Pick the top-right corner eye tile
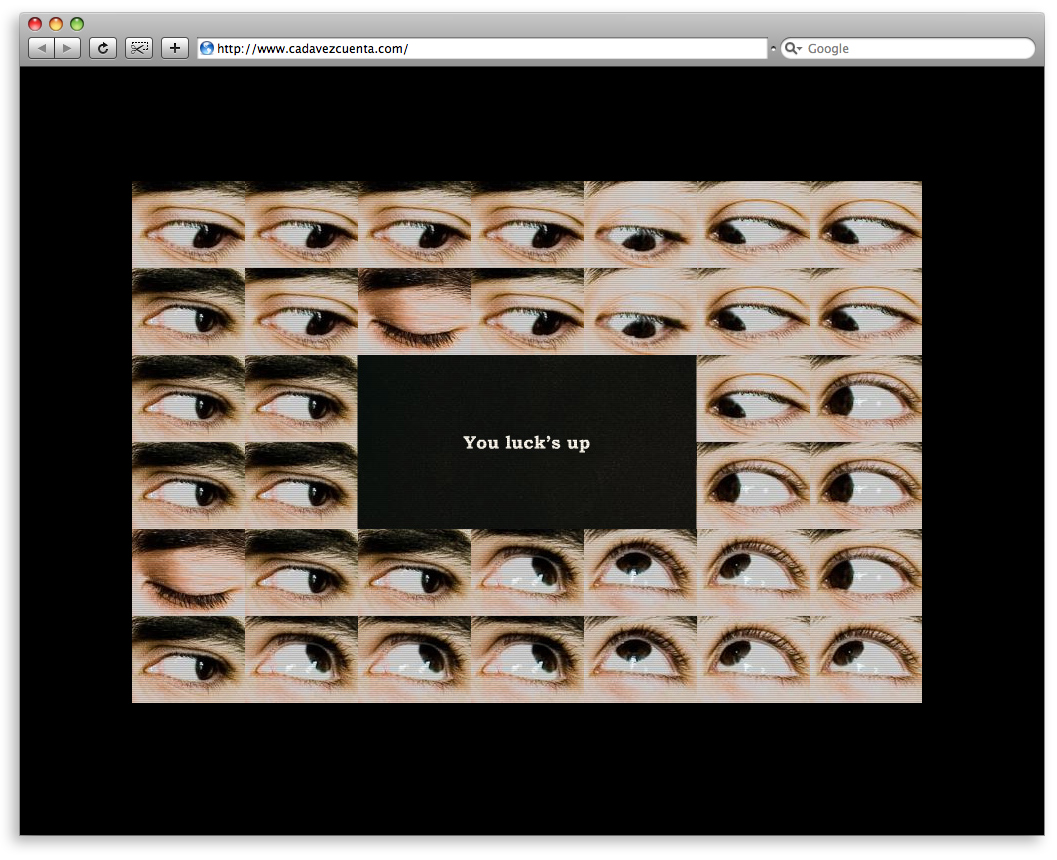This screenshot has height=860, width=1057. point(866,225)
